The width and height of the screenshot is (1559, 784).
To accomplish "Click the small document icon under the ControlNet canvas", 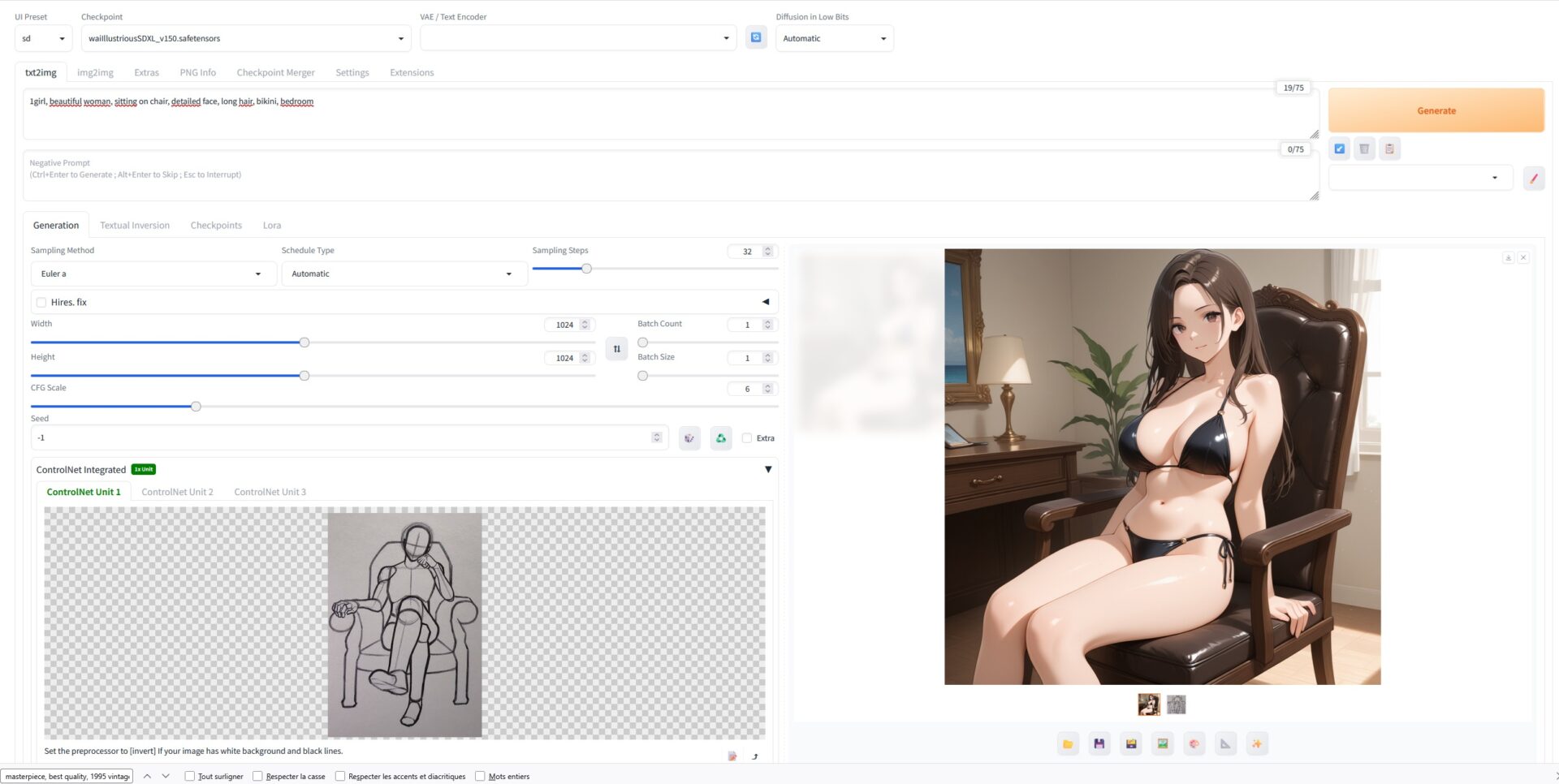I will [x=732, y=756].
